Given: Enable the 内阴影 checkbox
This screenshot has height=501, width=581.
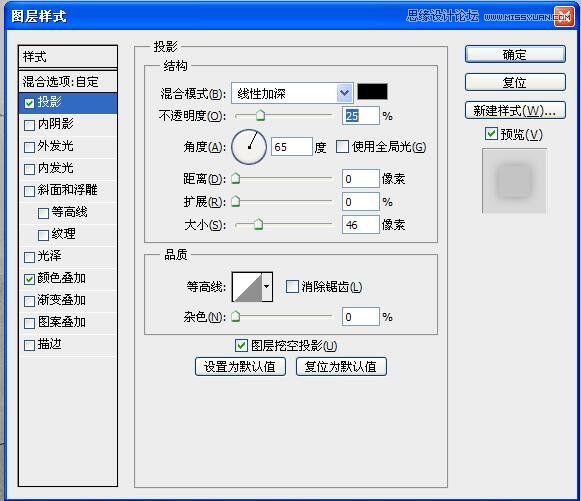Looking at the screenshot, I should (29, 125).
